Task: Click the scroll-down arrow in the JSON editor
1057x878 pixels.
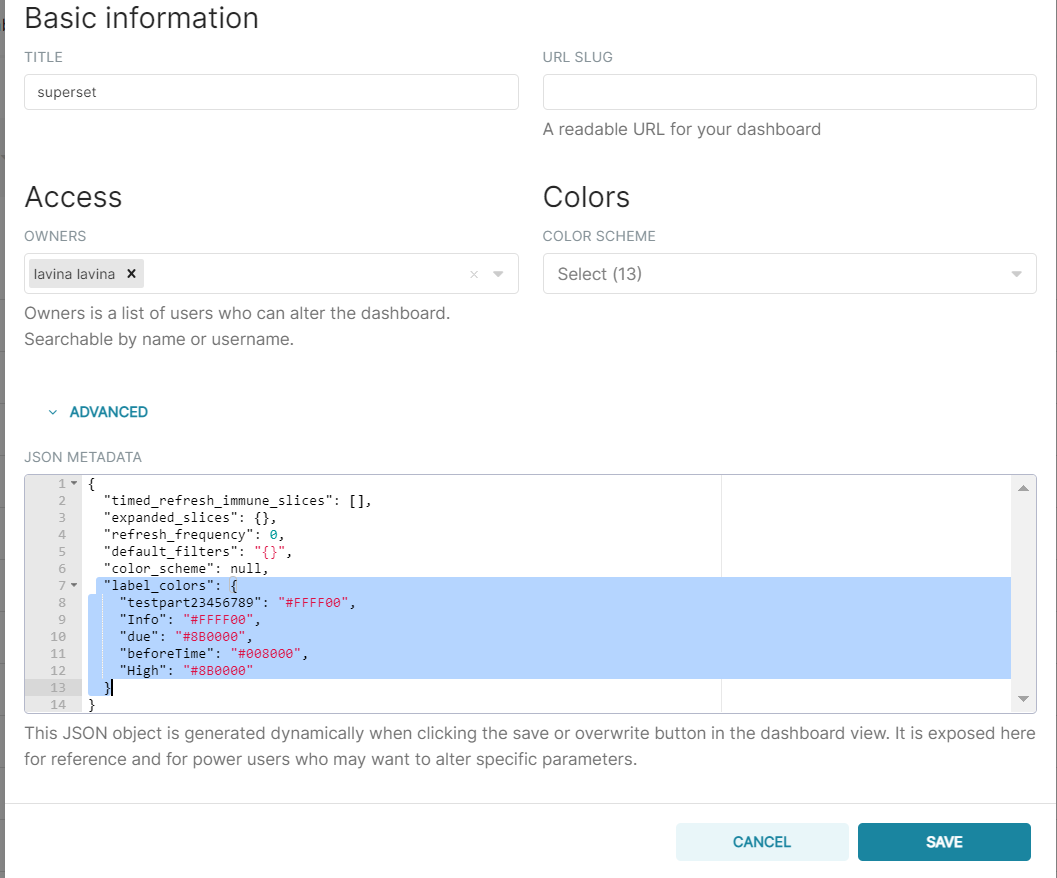Action: click(x=1022, y=697)
